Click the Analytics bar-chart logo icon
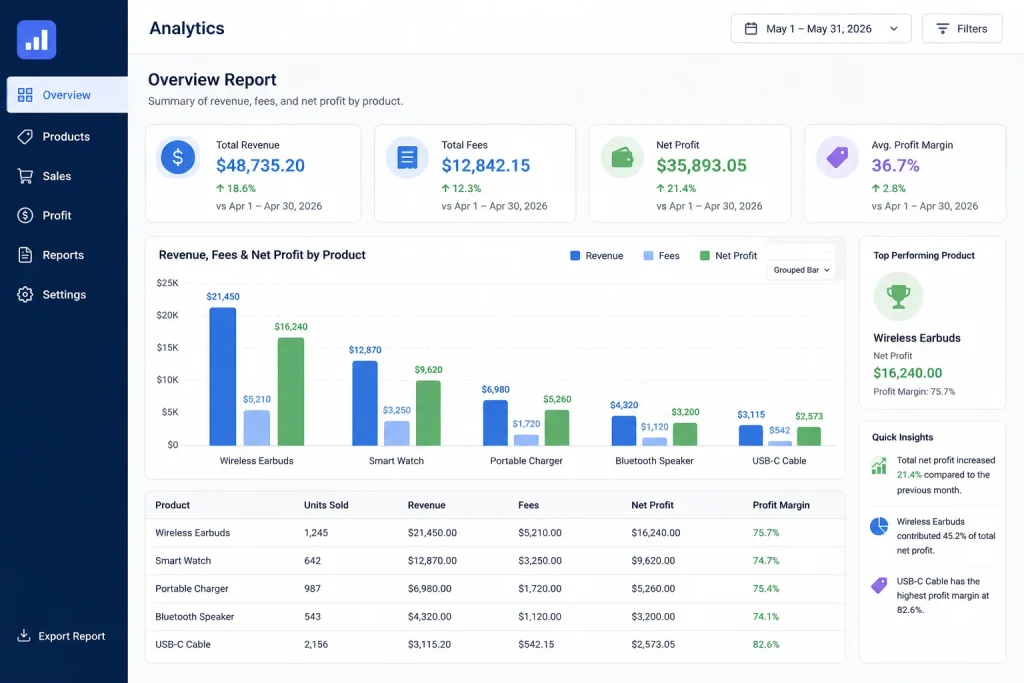 (37, 40)
